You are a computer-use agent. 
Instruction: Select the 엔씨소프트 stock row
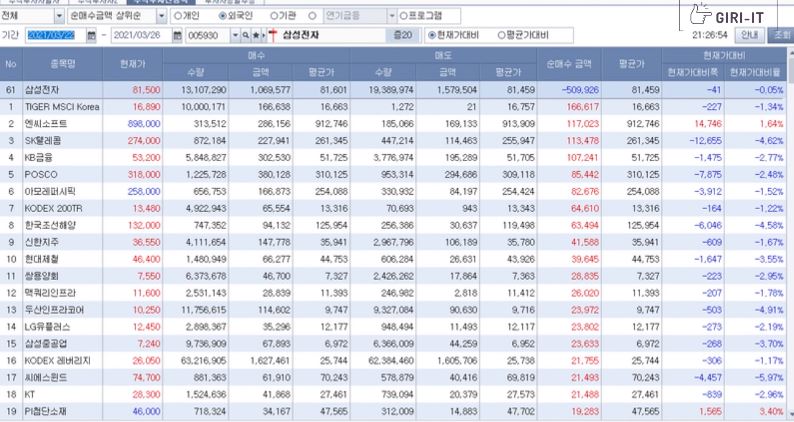click(393, 124)
